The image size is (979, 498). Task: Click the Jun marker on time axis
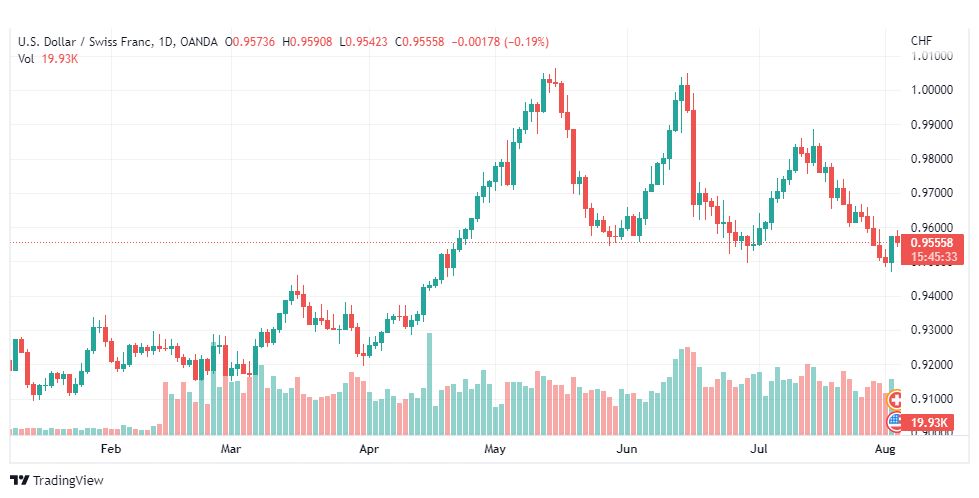pyautogui.click(x=626, y=450)
